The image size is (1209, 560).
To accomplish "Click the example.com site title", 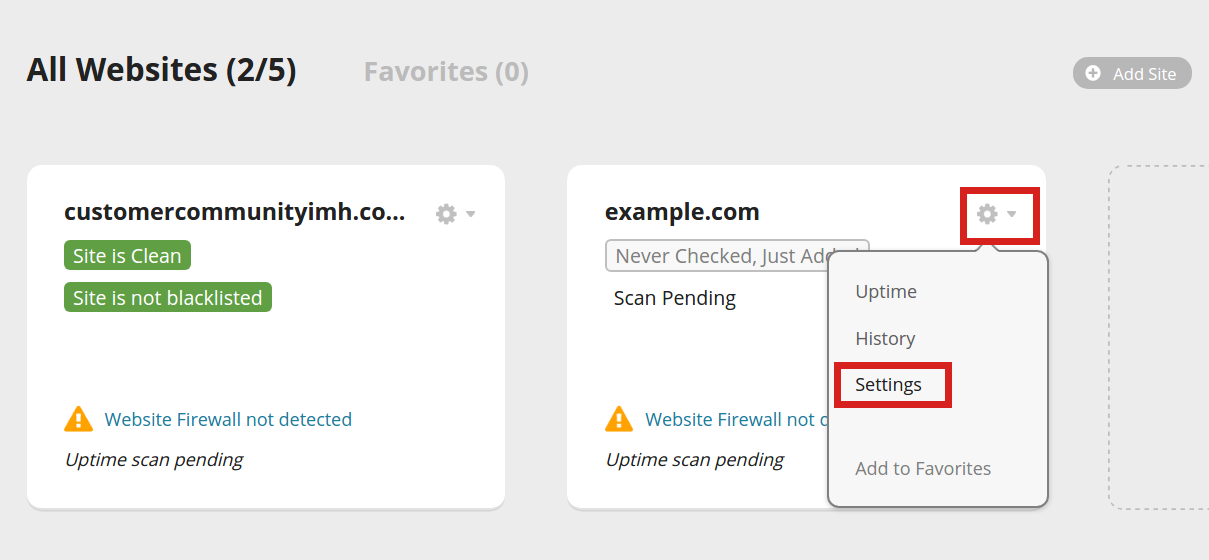I will point(682,212).
